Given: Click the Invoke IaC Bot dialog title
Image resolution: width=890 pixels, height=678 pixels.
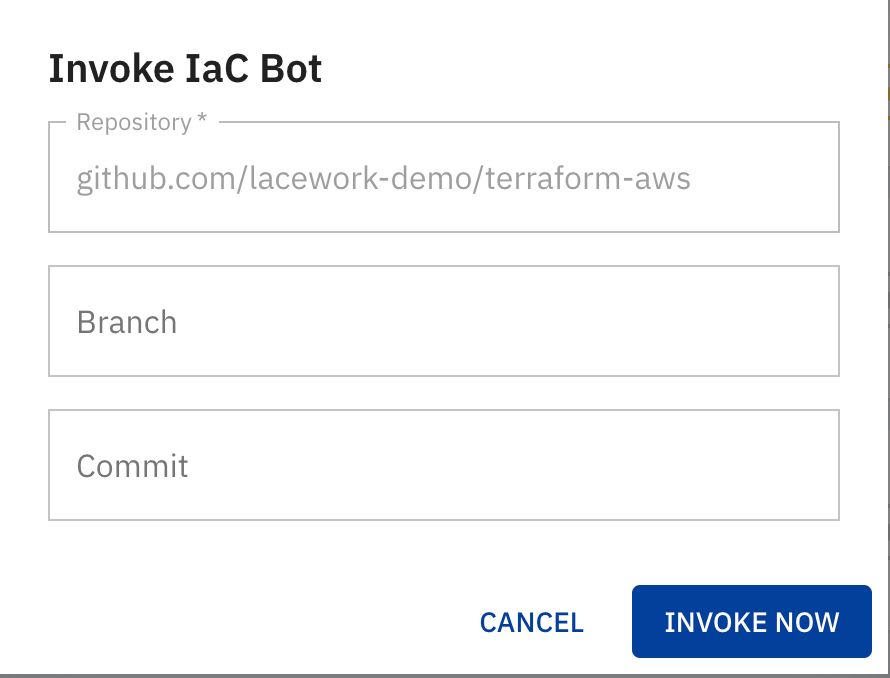Looking at the screenshot, I should (x=185, y=68).
